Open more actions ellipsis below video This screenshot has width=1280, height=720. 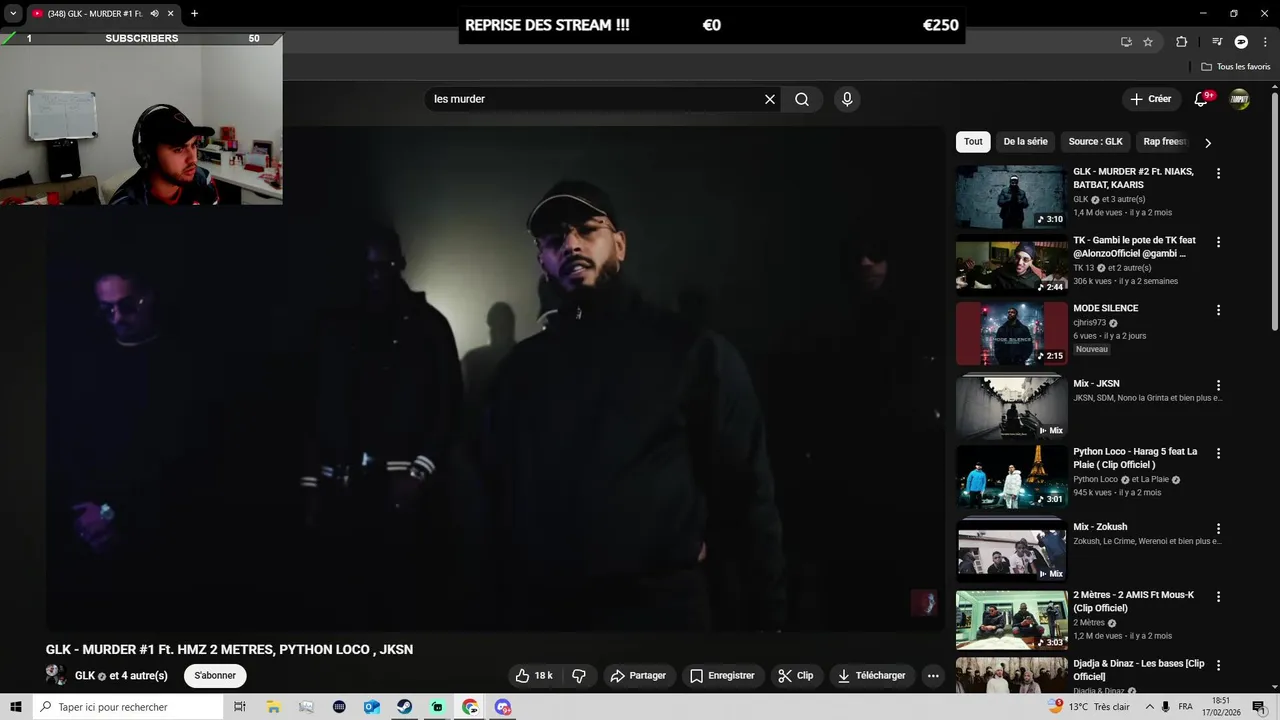[933, 676]
